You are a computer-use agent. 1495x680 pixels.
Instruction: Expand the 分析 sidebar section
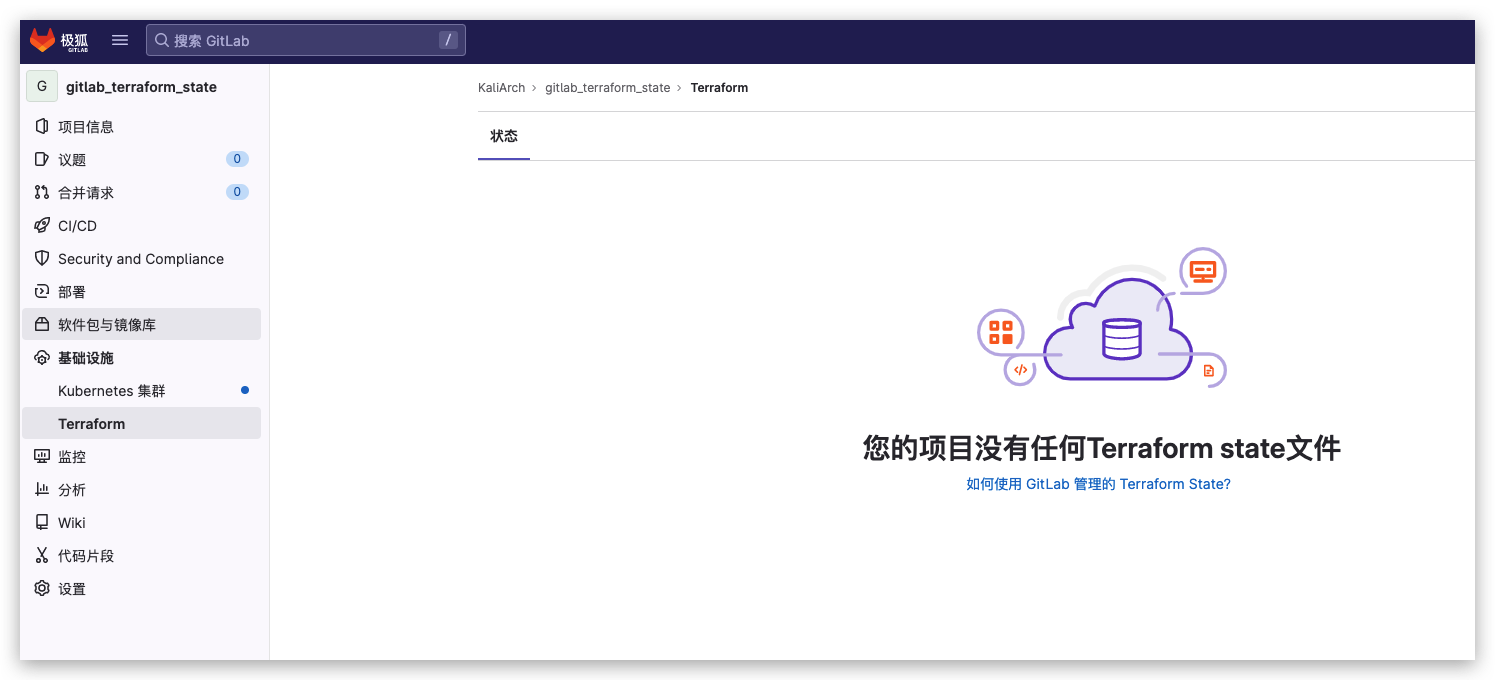pyautogui.click(x=72, y=490)
